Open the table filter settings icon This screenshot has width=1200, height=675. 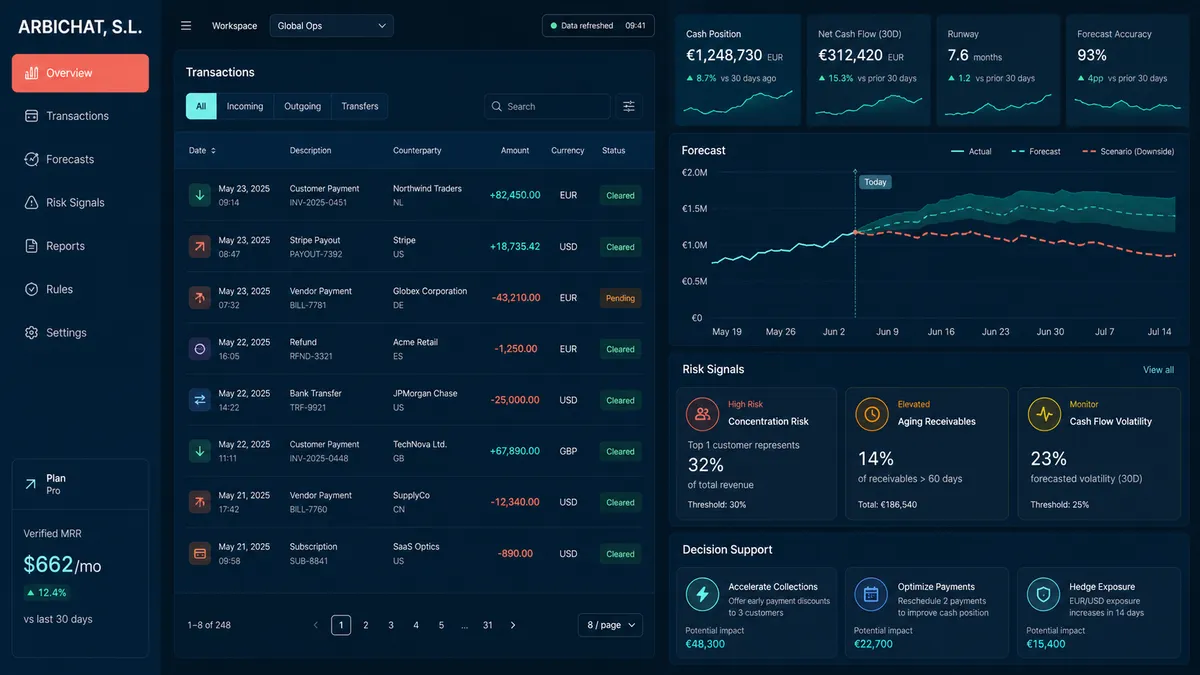629,106
